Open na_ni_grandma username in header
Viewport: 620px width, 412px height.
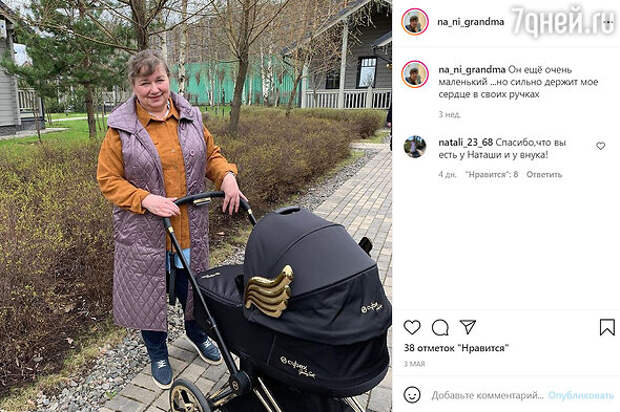[x=471, y=22]
